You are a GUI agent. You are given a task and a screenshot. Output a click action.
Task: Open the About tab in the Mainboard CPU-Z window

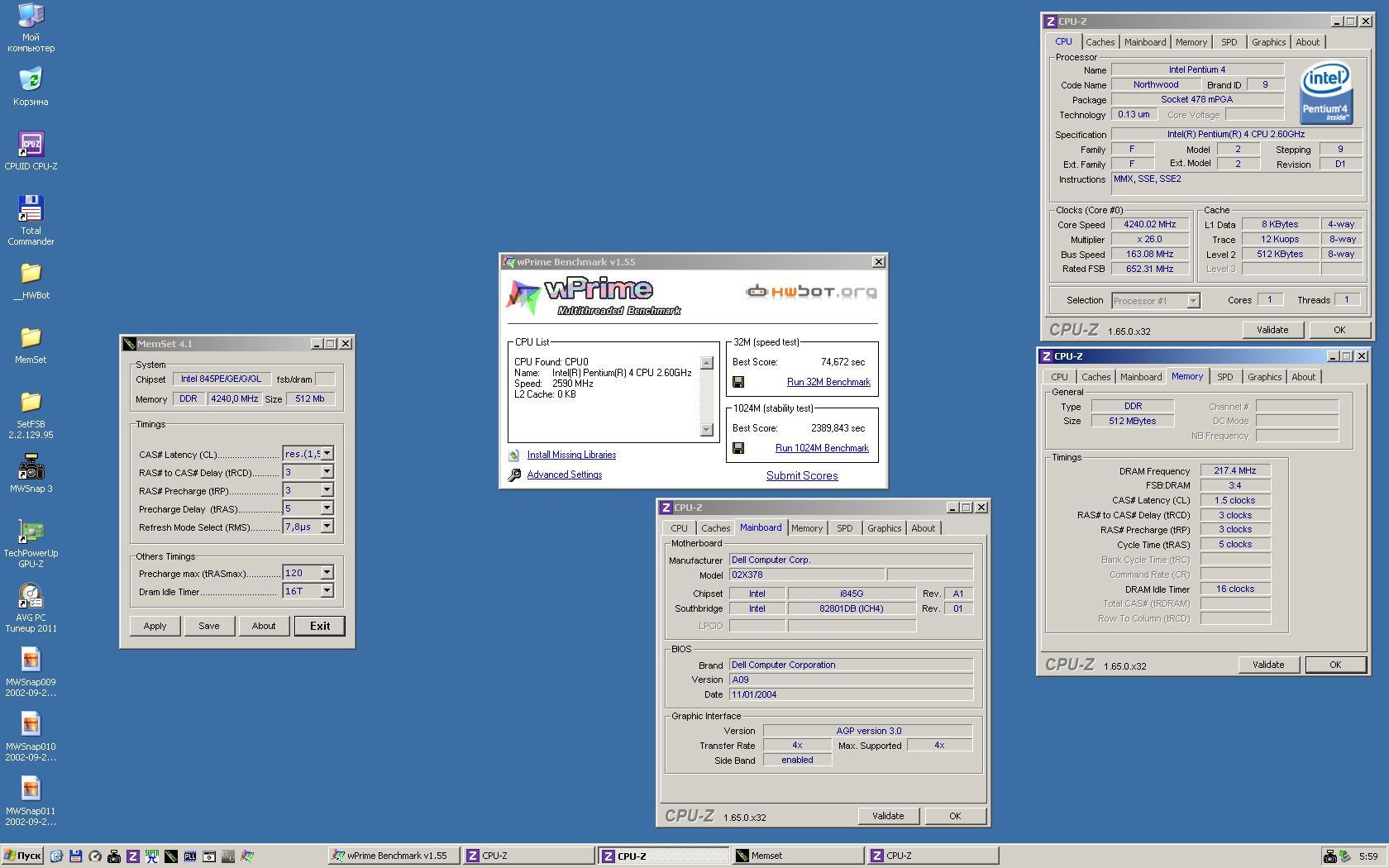923,528
